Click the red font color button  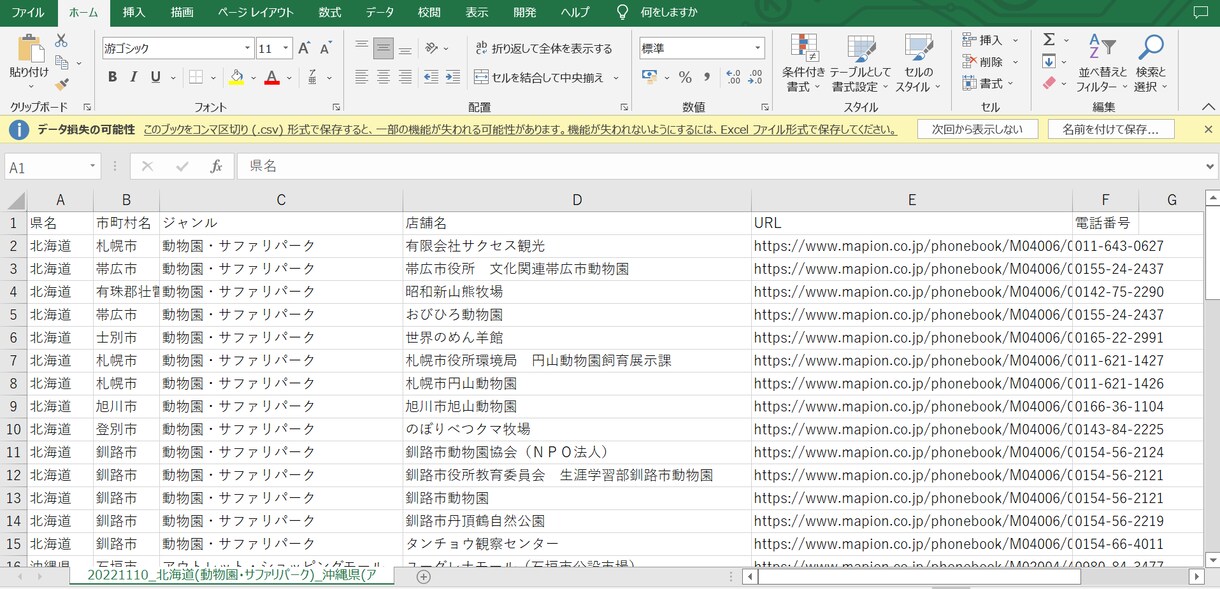coord(271,77)
